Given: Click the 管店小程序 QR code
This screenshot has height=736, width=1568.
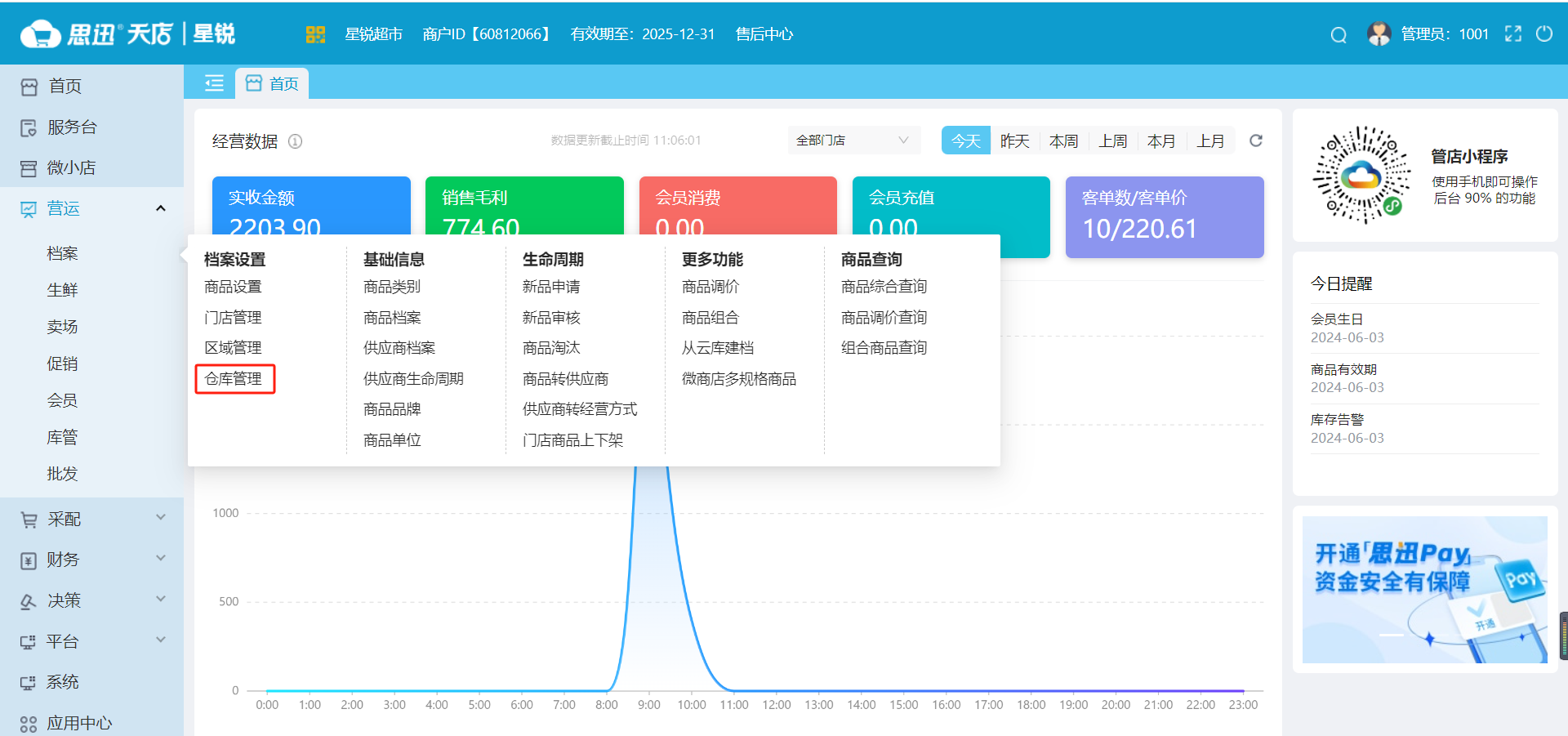Looking at the screenshot, I should point(1361,174).
